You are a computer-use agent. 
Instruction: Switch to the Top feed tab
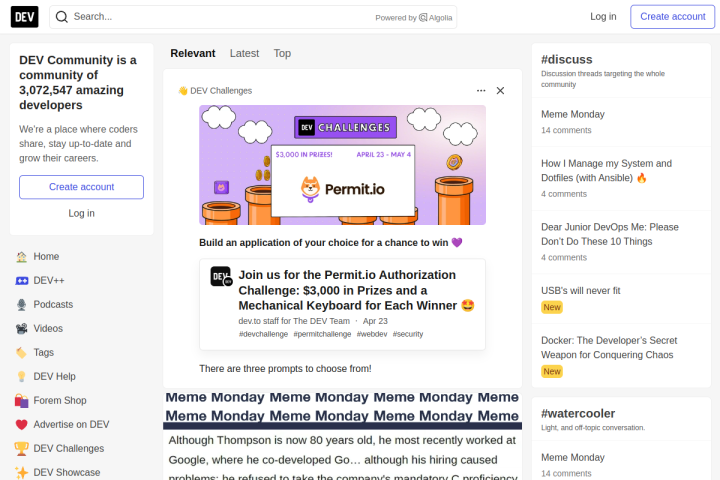pos(282,53)
